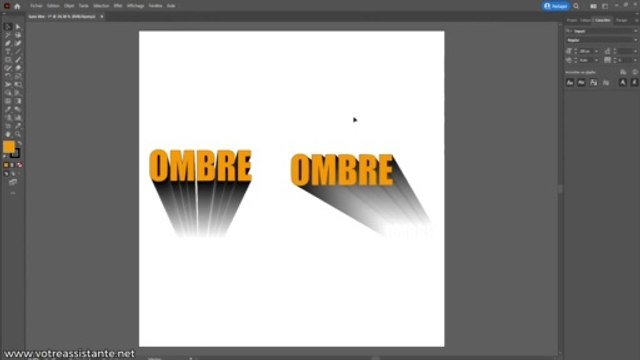Select the Eyedropper tool
This screenshot has width=640, height=360.
tap(8, 109)
